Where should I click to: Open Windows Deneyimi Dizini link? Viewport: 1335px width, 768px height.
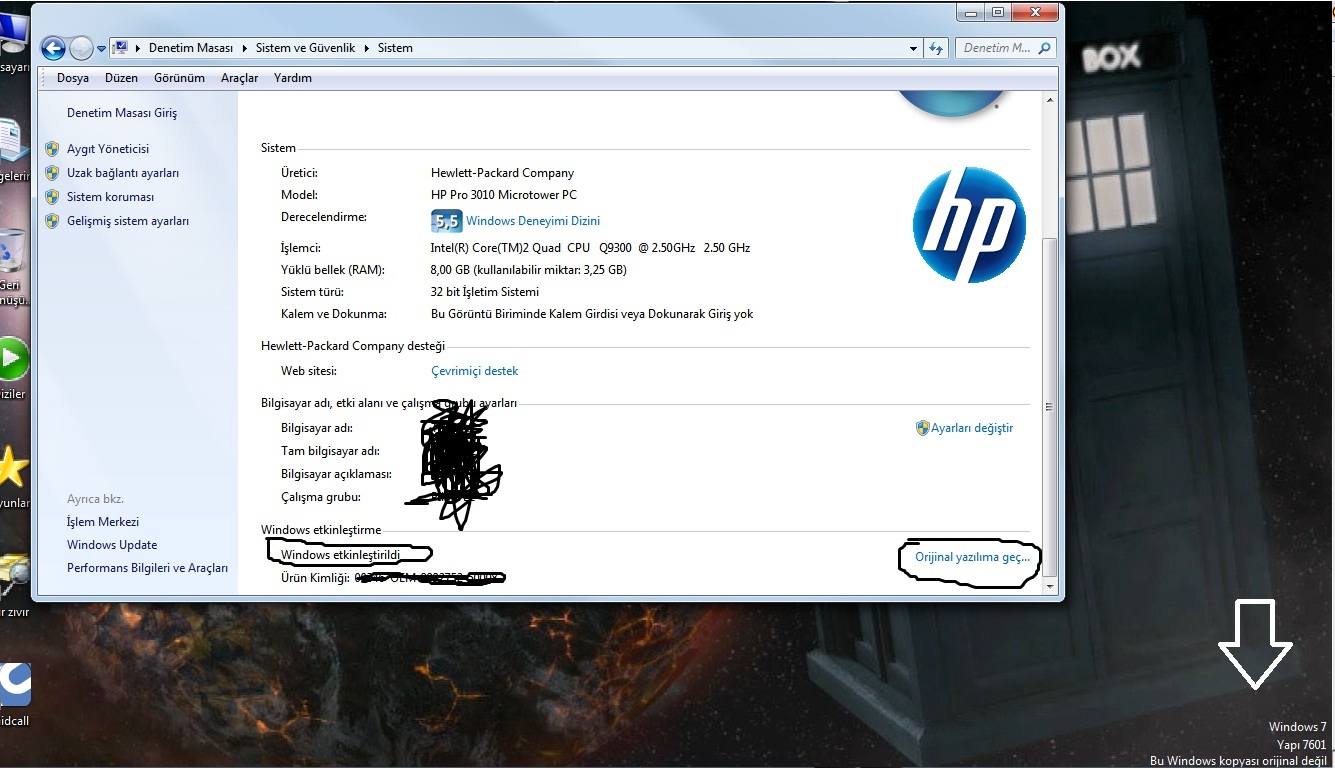[533, 221]
